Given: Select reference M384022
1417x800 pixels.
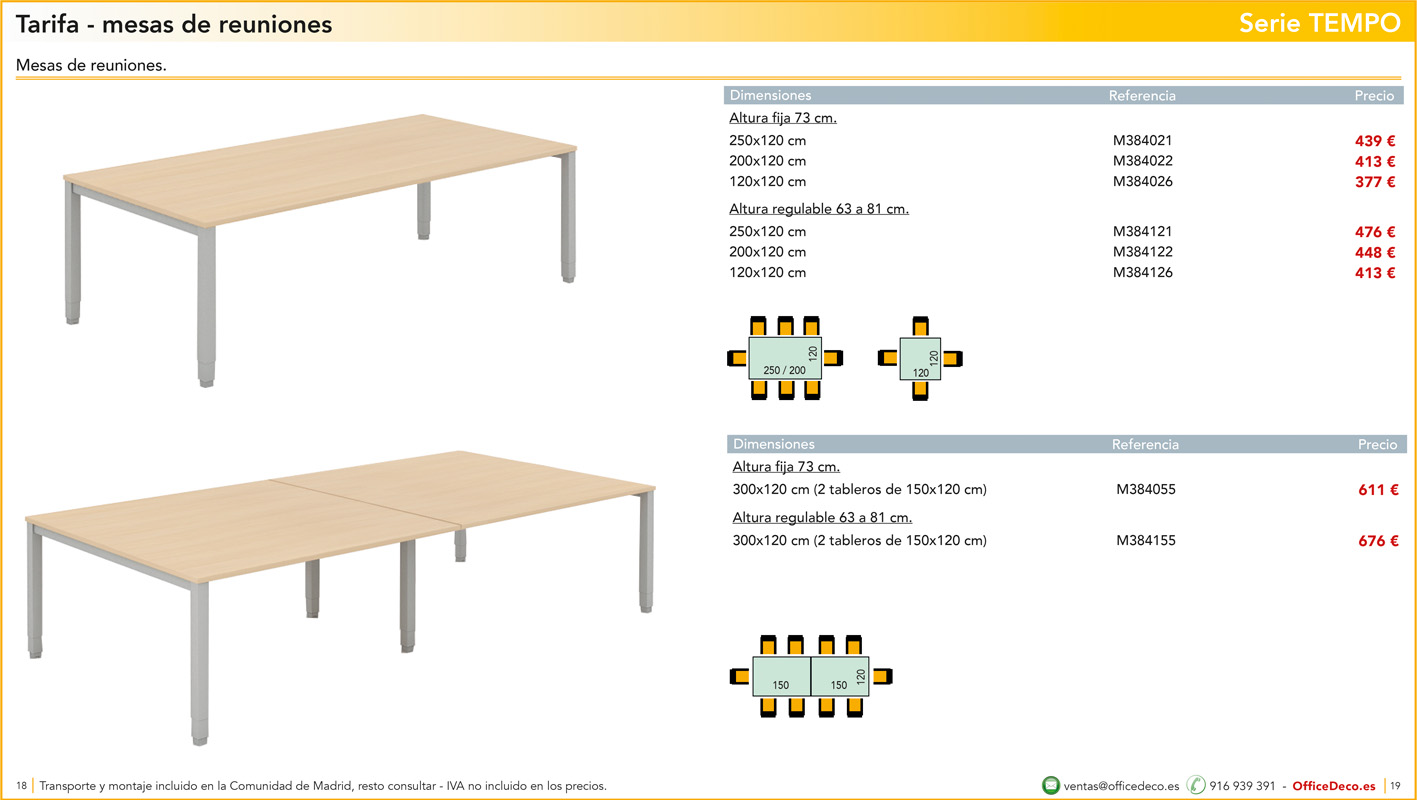Looking at the screenshot, I should click(1142, 161).
